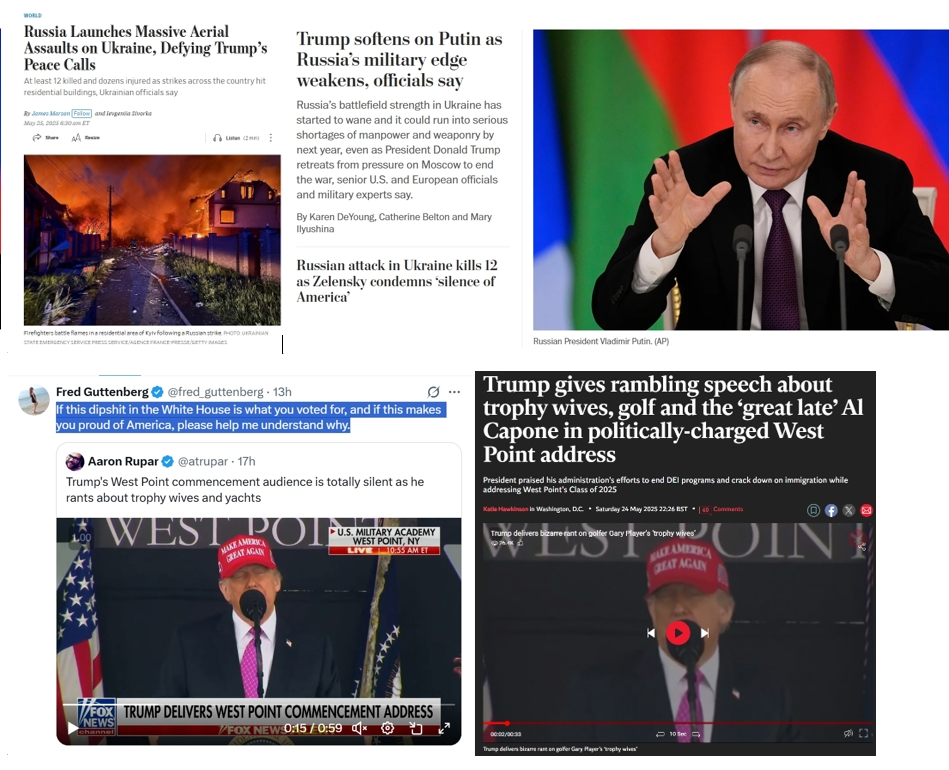Open video settings gear in tweet player
Viewport: 949px width, 770px height.
(x=387, y=728)
